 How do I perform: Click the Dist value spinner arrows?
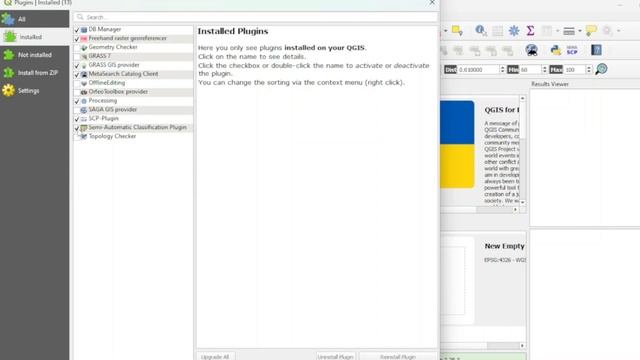(502, 69)
